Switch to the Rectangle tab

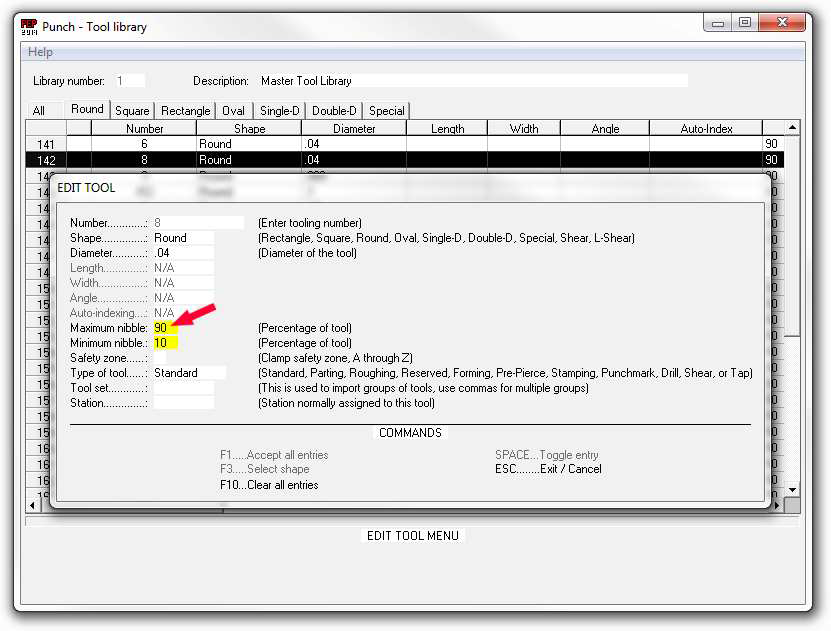click(186, 111)
